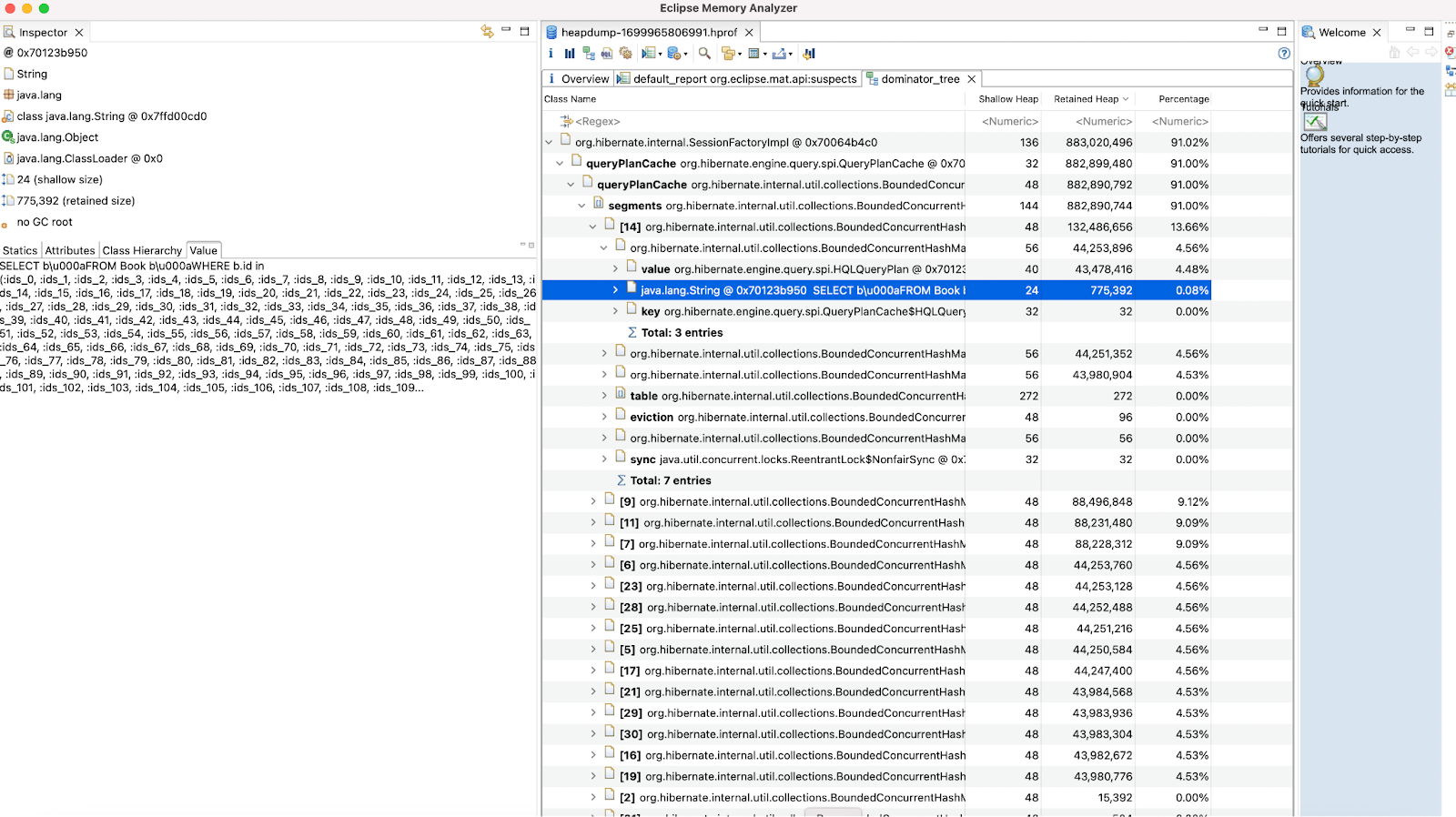This screenshot has height=817, width=1456.
Task: Close the dominator_tree tab
Action: pos(971,79)
